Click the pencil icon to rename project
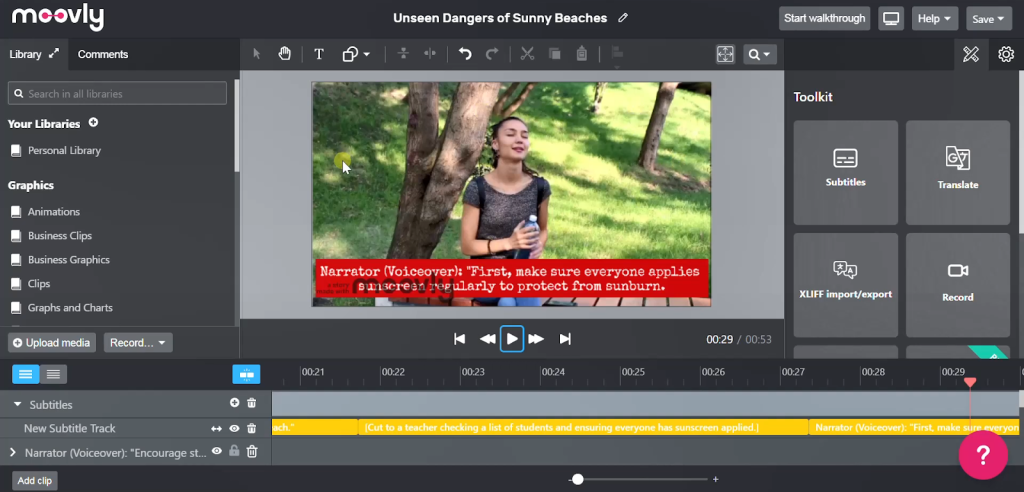Image resolution: width=1024 pixels, height=492 pixels. [x=624, y=18]
